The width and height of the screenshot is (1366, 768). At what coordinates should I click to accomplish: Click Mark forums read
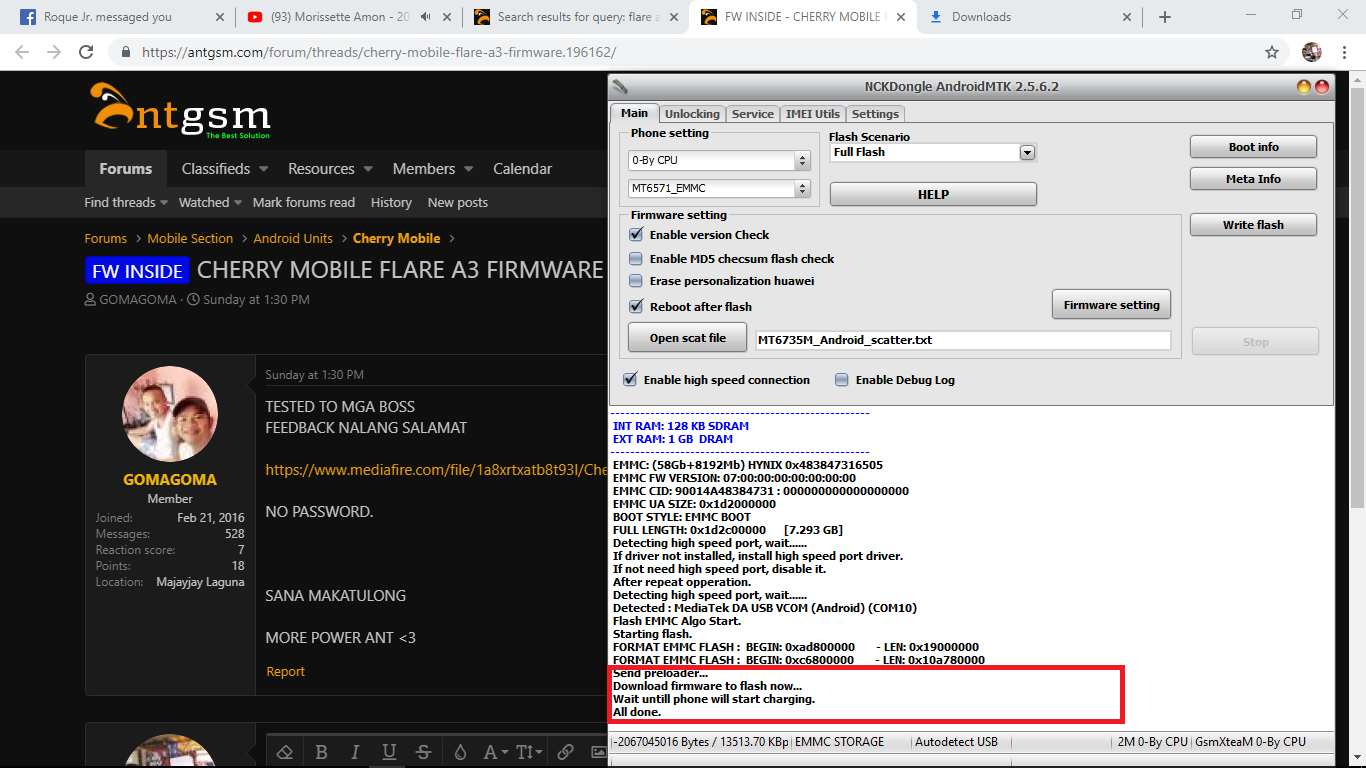[304, 202]
